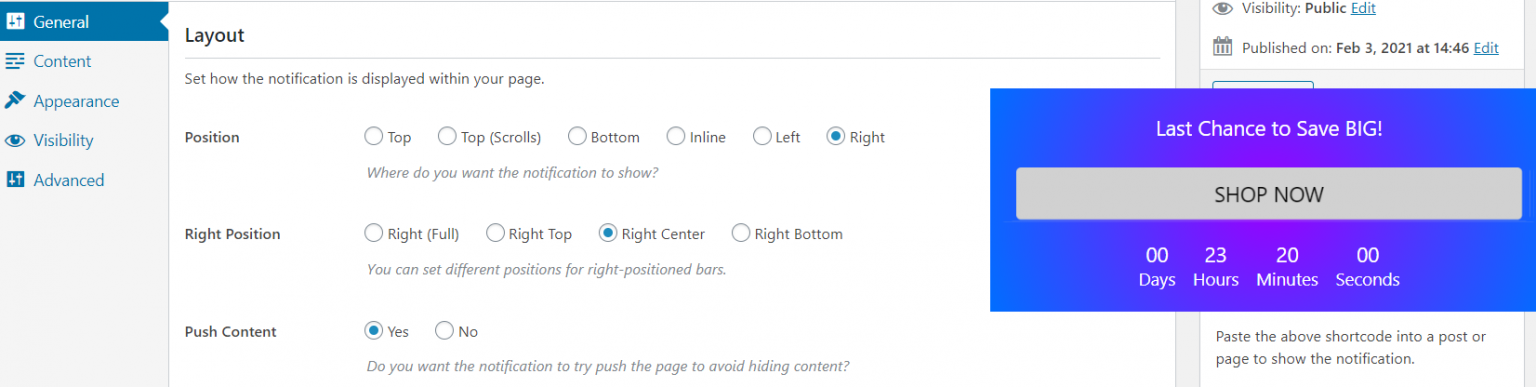Click the Advanced settings icon
Image resolution: width=1536 pixels, height=387 pixels.
pyautogui.click(x=15, y=180)
